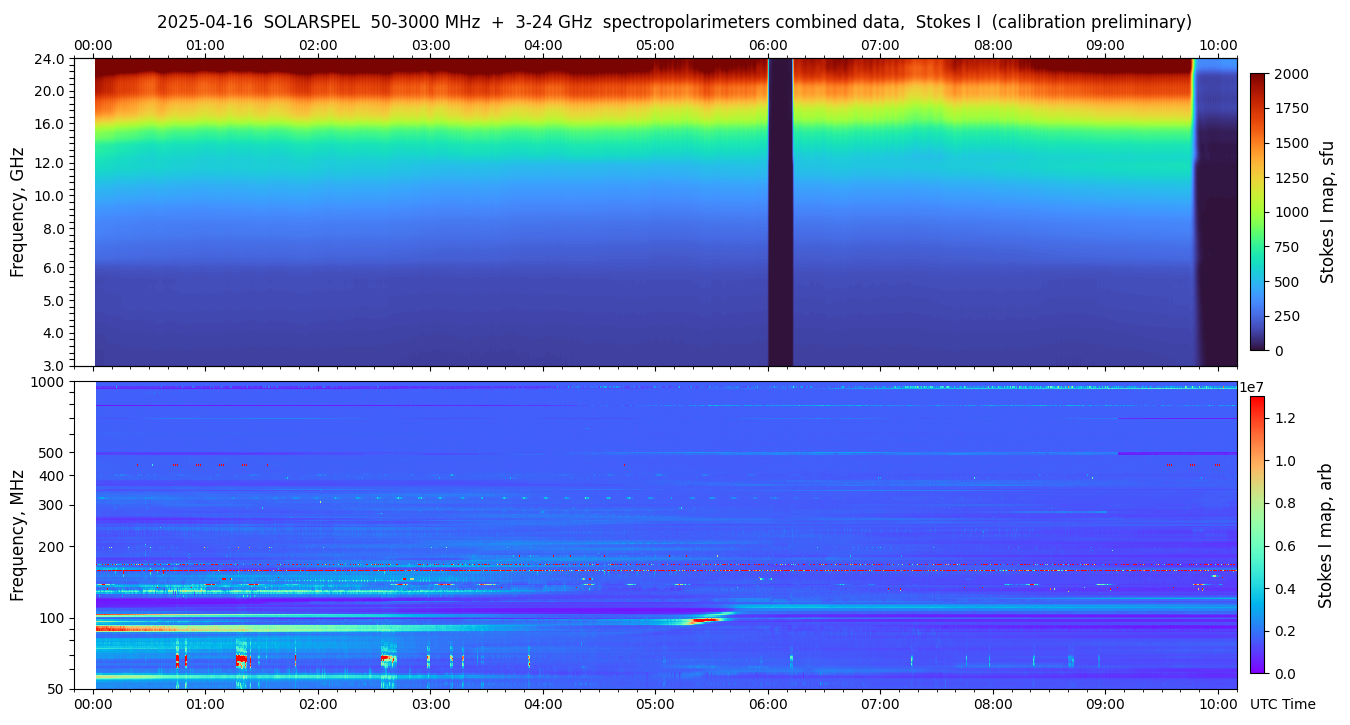Click the 'Frequency, MHz' axis label
Screen dimensions: 1350x725
coord(17,535)
